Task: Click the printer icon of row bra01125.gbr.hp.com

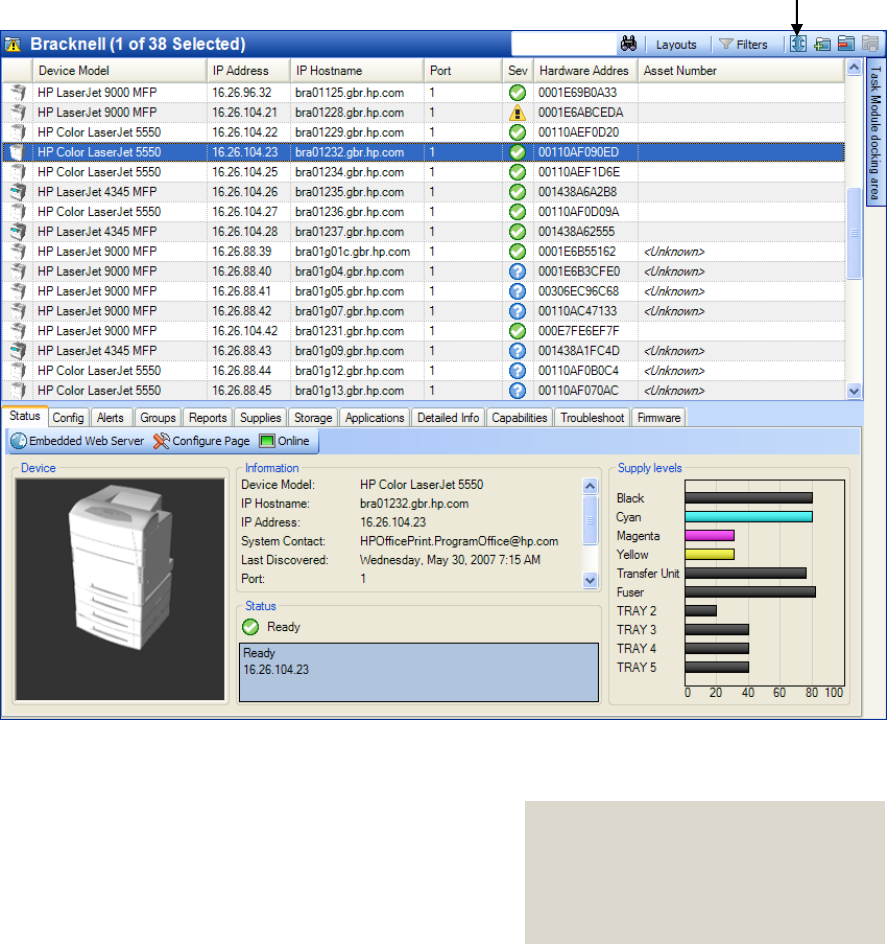Action: click(18, 93)
